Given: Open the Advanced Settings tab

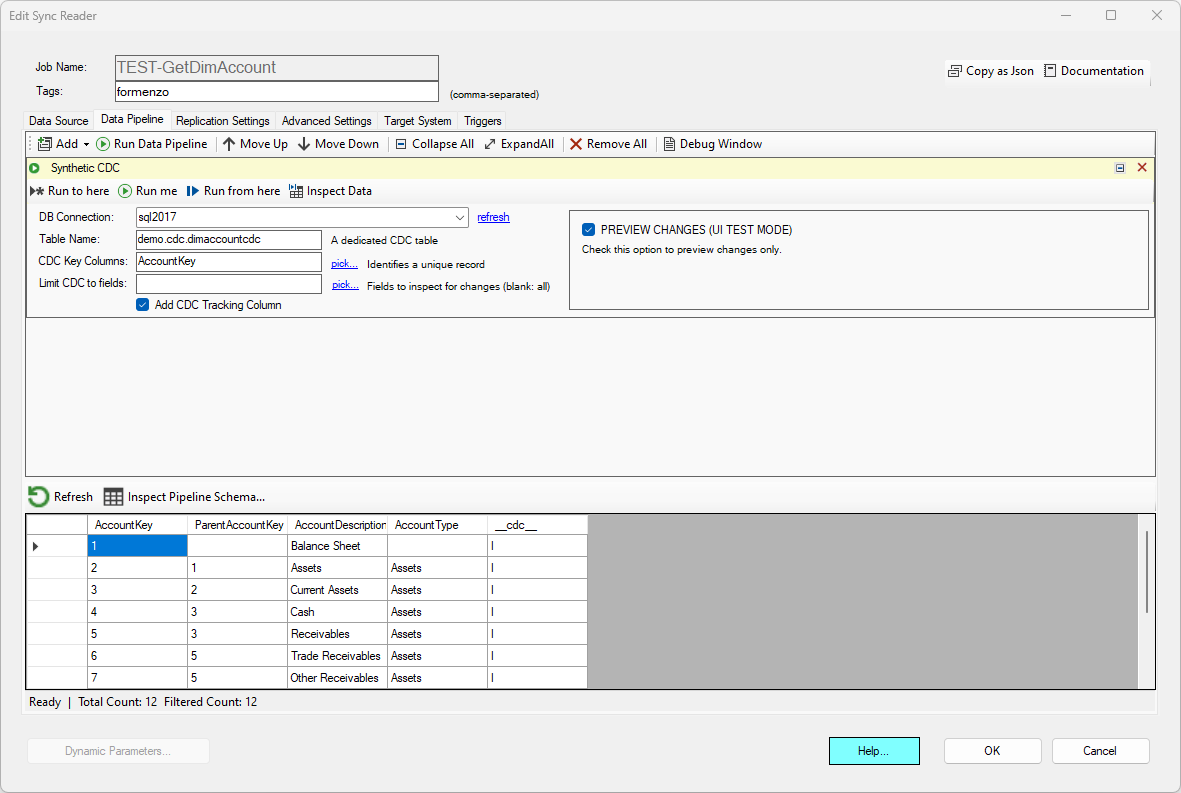Looking at the screenshot, I should [x=327, y=120].
